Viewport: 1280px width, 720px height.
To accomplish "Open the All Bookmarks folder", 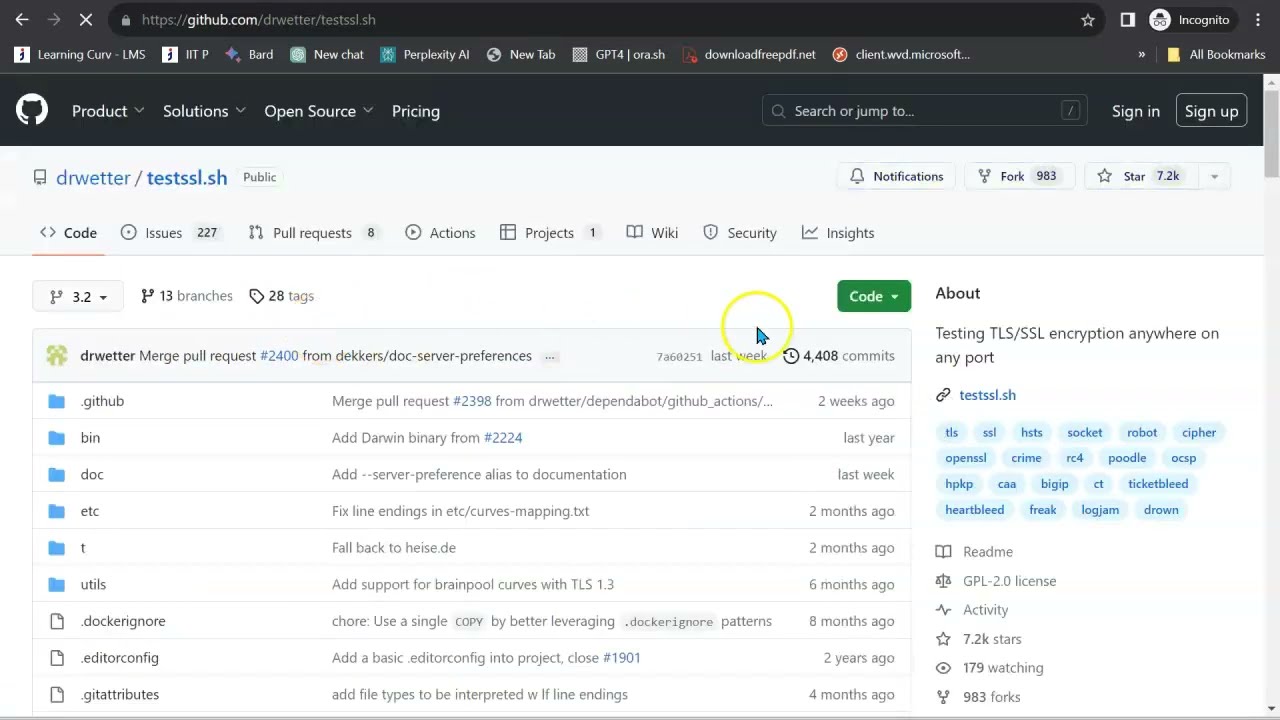I will [x=1216, y=55].
